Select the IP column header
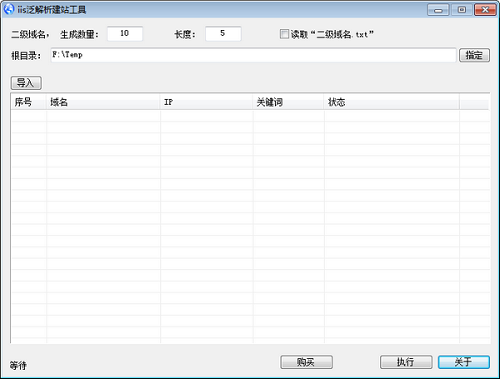This screenshot has height=379, width=500. point(207,102)
